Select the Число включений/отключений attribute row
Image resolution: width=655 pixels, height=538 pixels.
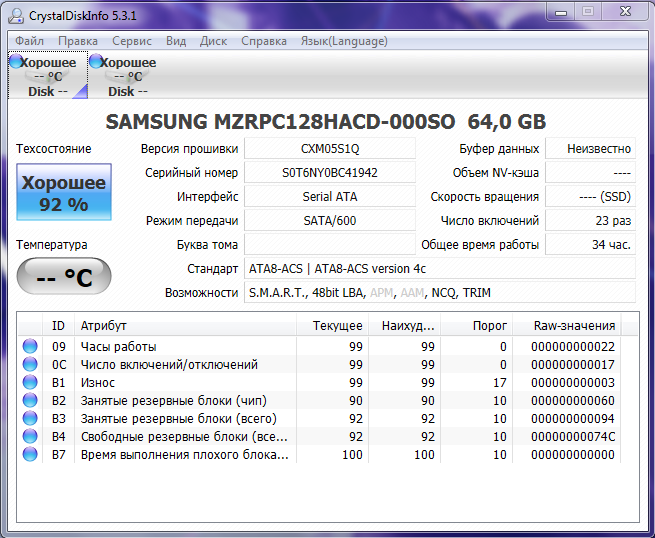320,364
